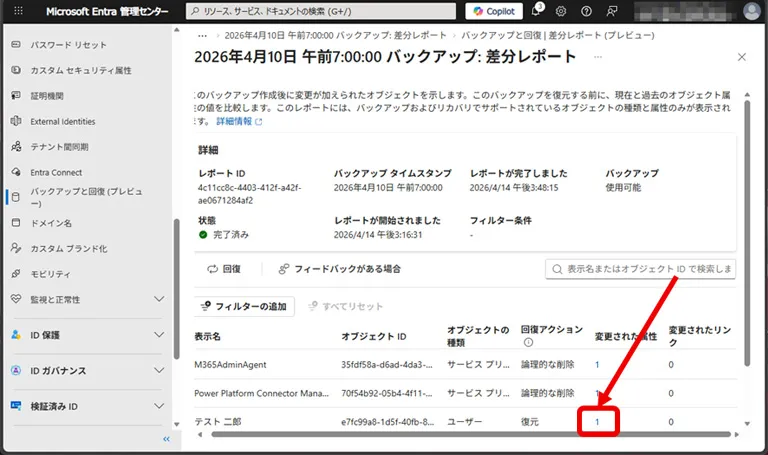Sort by オブジェクト ID column header
Image resolution: width=768 pixels, height=455 pixels.
click(374, 336)
